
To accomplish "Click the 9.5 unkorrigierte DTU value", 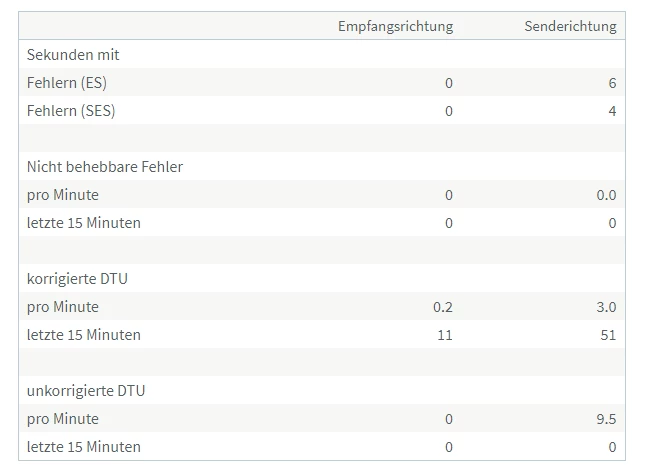I will (606, 419).
